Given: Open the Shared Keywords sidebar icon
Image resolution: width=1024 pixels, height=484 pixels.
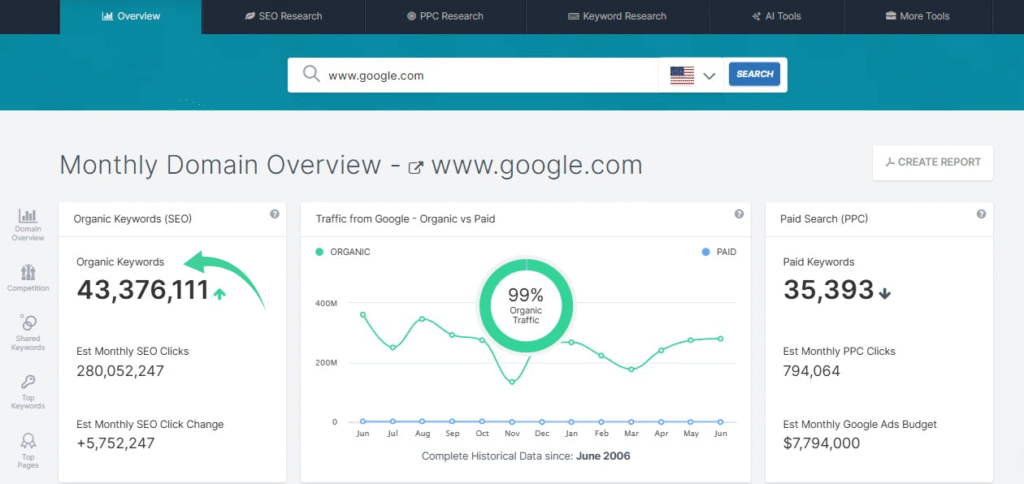Looking at the screenshot, I should tap(28, 331).
